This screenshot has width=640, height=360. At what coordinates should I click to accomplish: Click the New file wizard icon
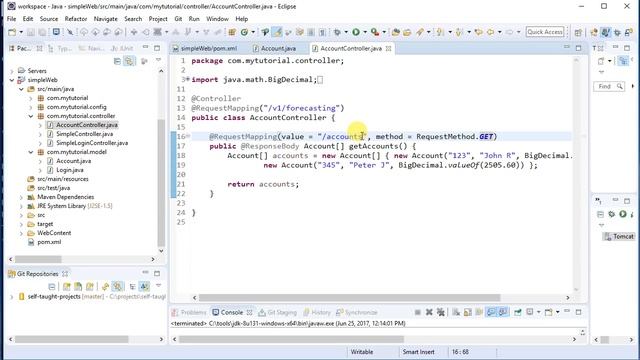coord(12,32)
